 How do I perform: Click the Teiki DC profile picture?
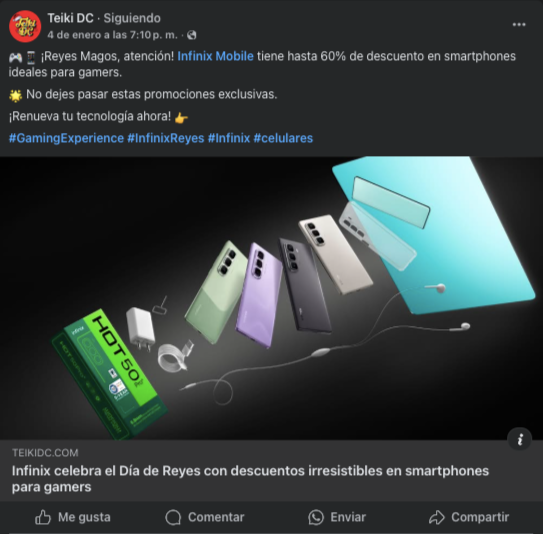coord(25,26)
